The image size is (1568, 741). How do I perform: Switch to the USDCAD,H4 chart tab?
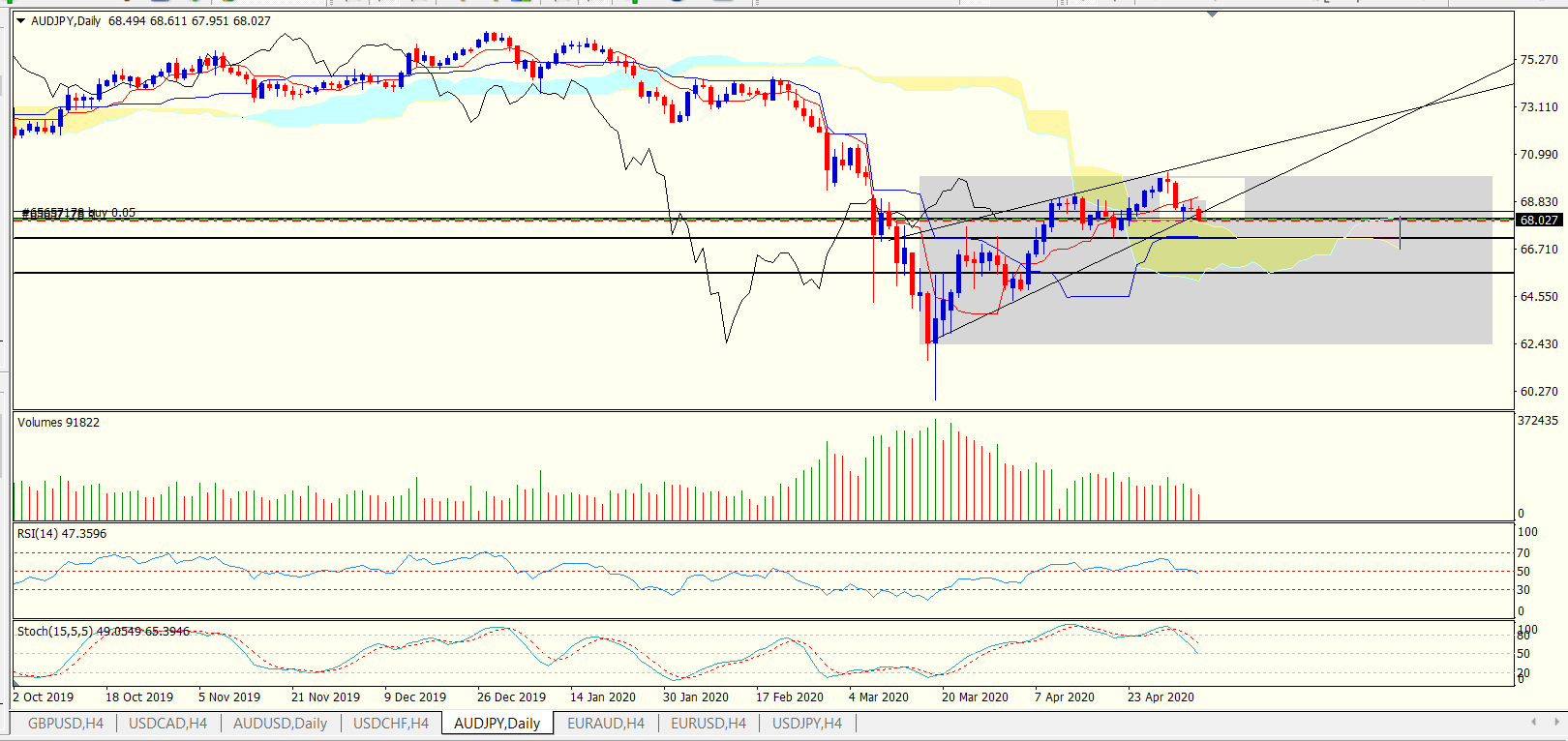point(167,723)
